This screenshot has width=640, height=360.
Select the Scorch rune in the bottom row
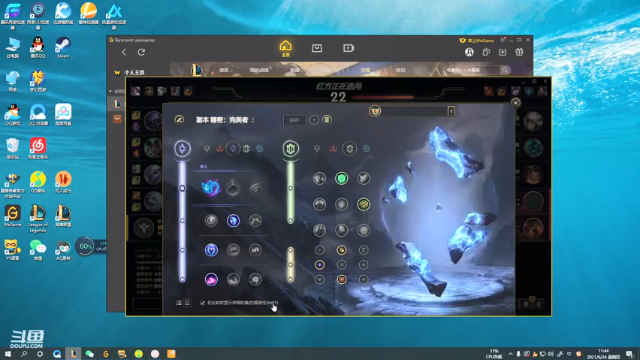211,279
